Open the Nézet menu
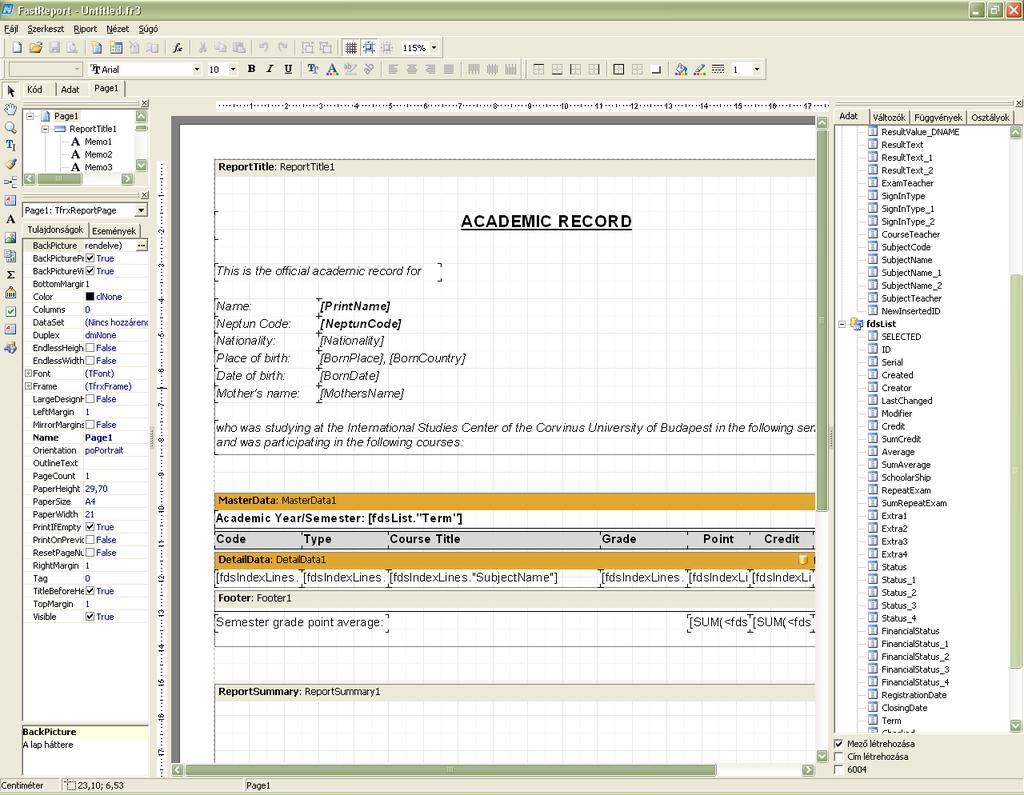Viewport: 1024px width, 795px height. point(118,29)
